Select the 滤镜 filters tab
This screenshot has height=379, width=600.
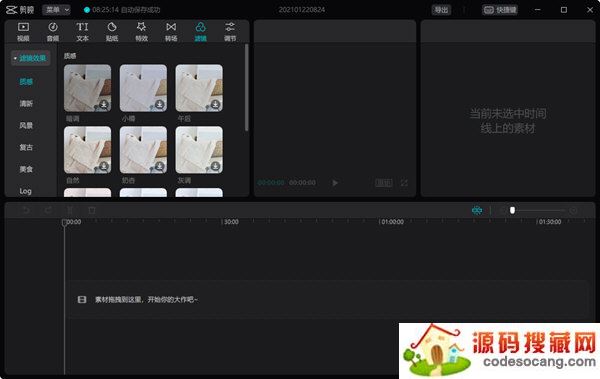pyautogui.click(x=201, y=31)
